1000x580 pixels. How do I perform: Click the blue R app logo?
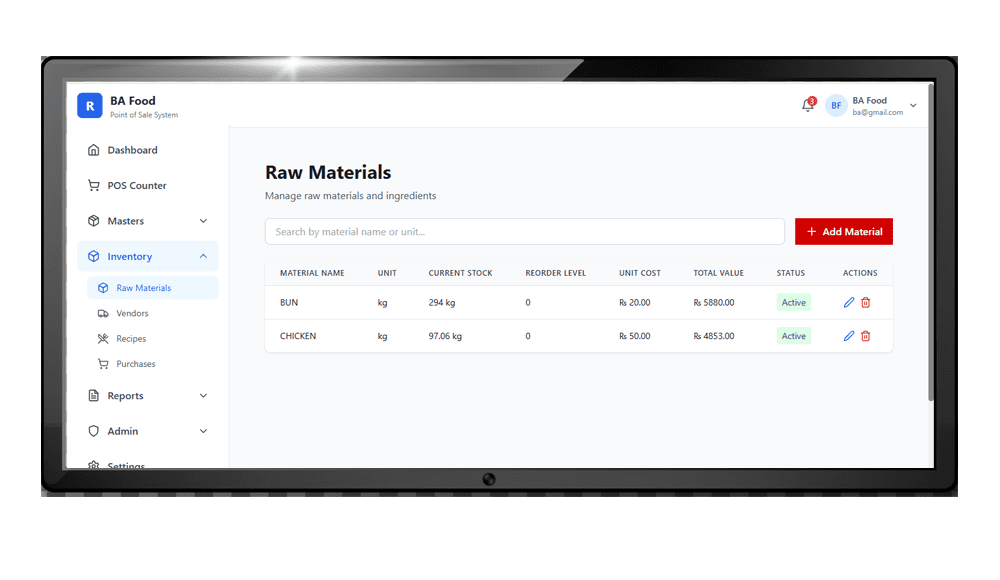point(90,105)
